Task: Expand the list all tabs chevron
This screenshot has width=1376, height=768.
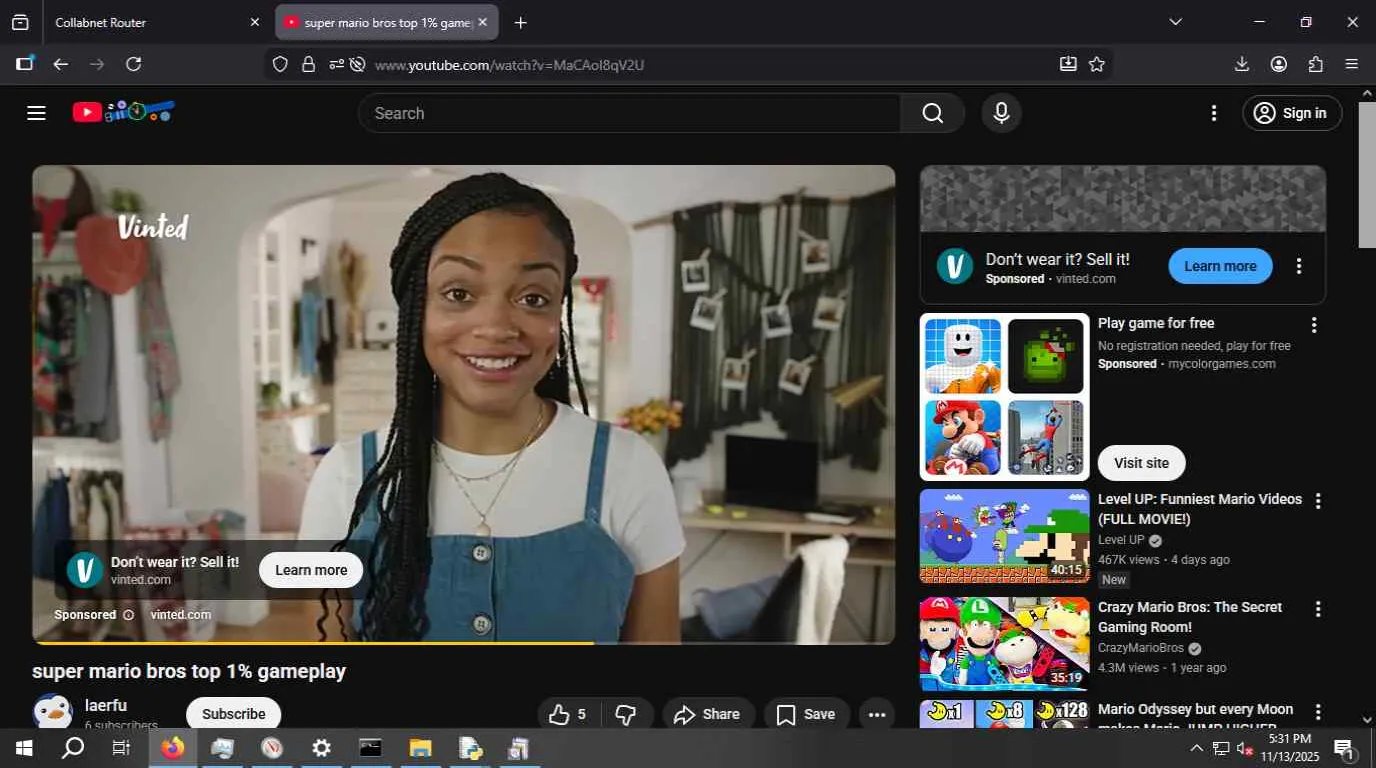Action: click(x=1175, y=22)
